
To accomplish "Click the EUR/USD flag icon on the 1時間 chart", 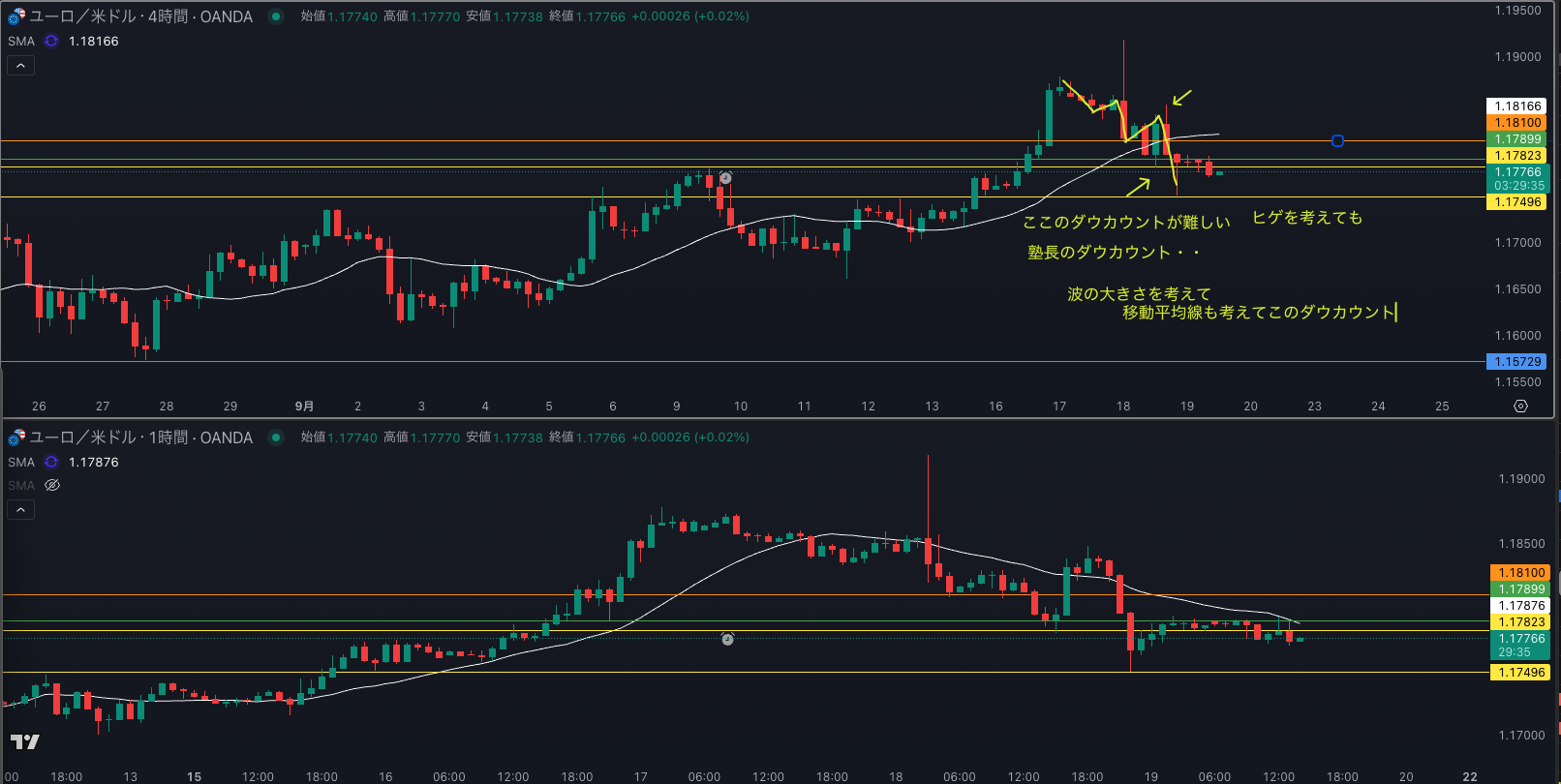I will coord(16,437).
